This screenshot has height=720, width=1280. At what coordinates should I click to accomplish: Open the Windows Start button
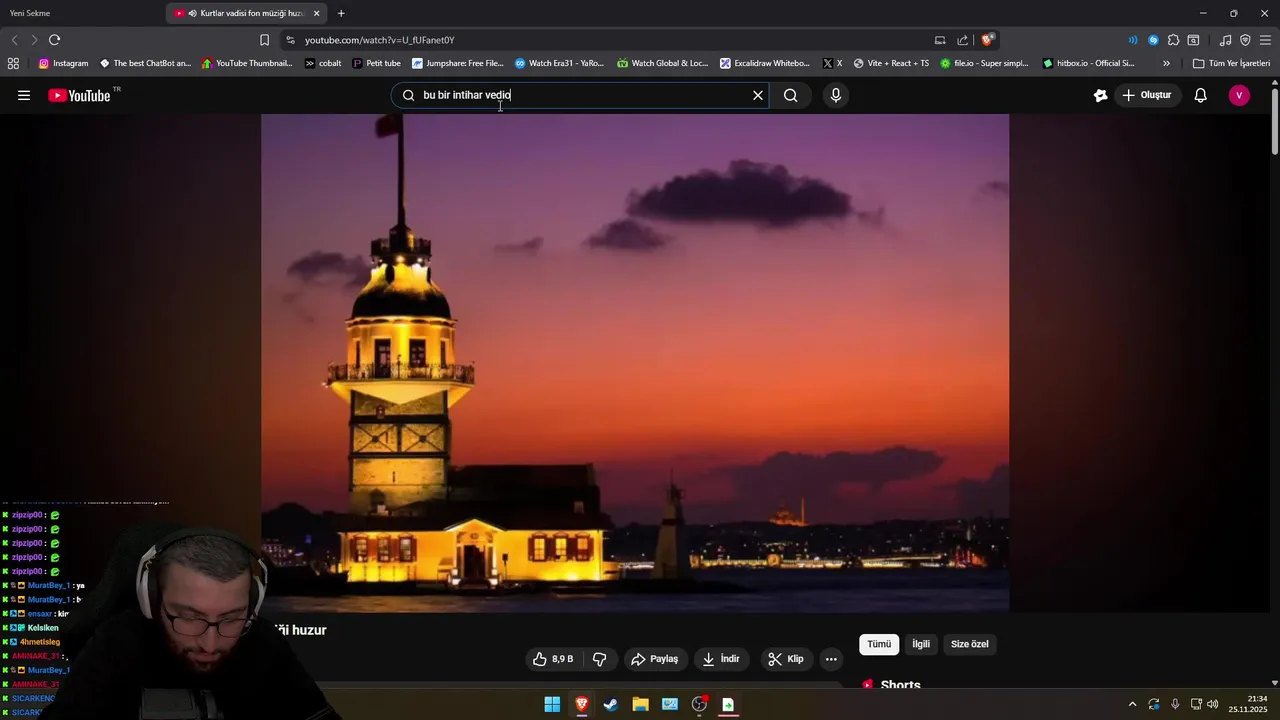tap(552, 704)
